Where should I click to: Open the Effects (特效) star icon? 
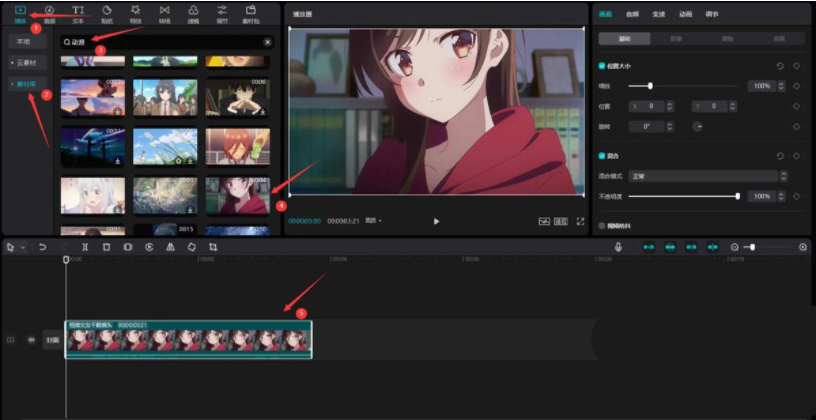pos(135,10)
